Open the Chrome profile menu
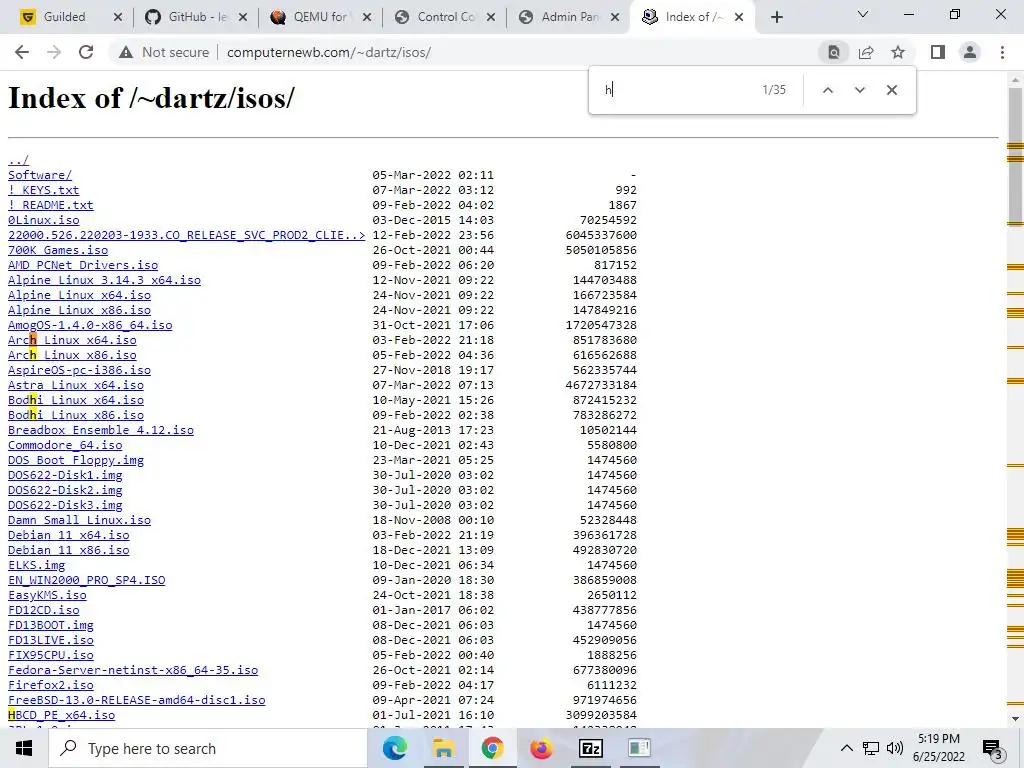The width and height of the screenshot is (1024, 768). tap(970, 52)
